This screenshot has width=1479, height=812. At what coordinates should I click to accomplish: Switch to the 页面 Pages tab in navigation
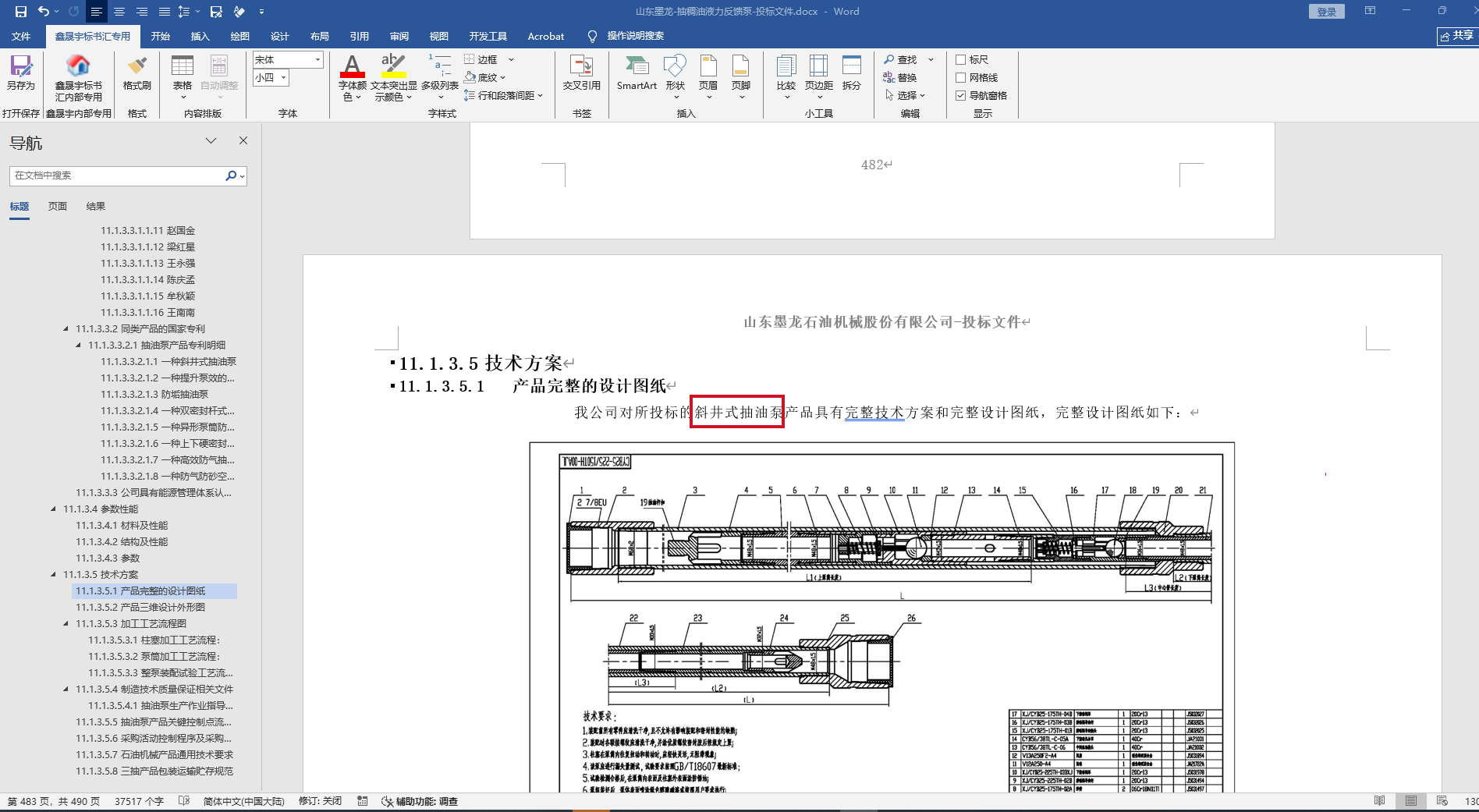58,207
